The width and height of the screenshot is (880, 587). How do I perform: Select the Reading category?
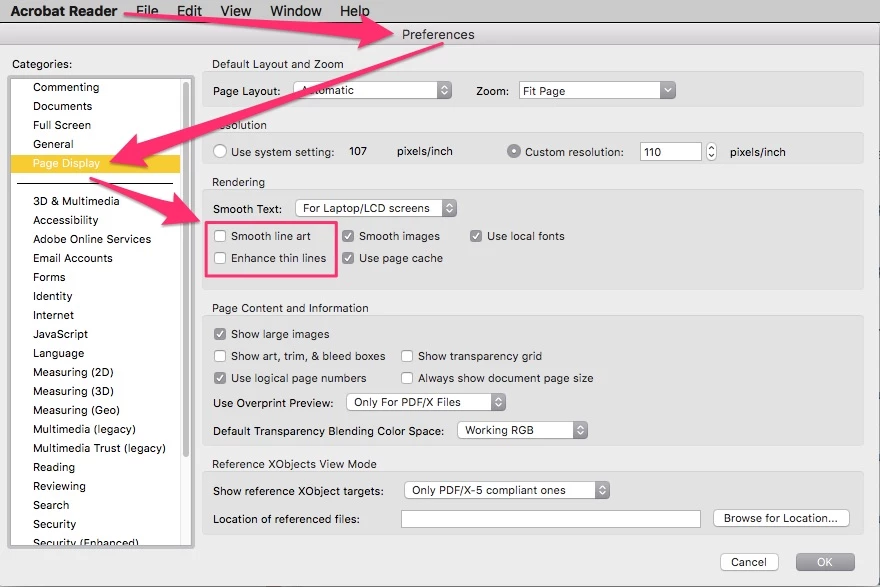click(54, 467)
